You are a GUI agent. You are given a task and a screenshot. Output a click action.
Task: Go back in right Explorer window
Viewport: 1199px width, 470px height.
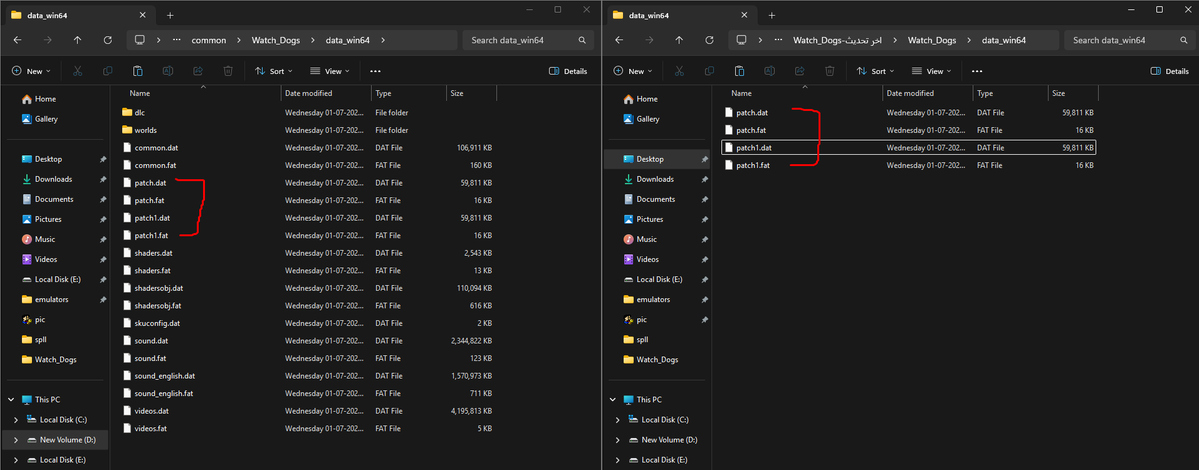click(x=619, y=41)
